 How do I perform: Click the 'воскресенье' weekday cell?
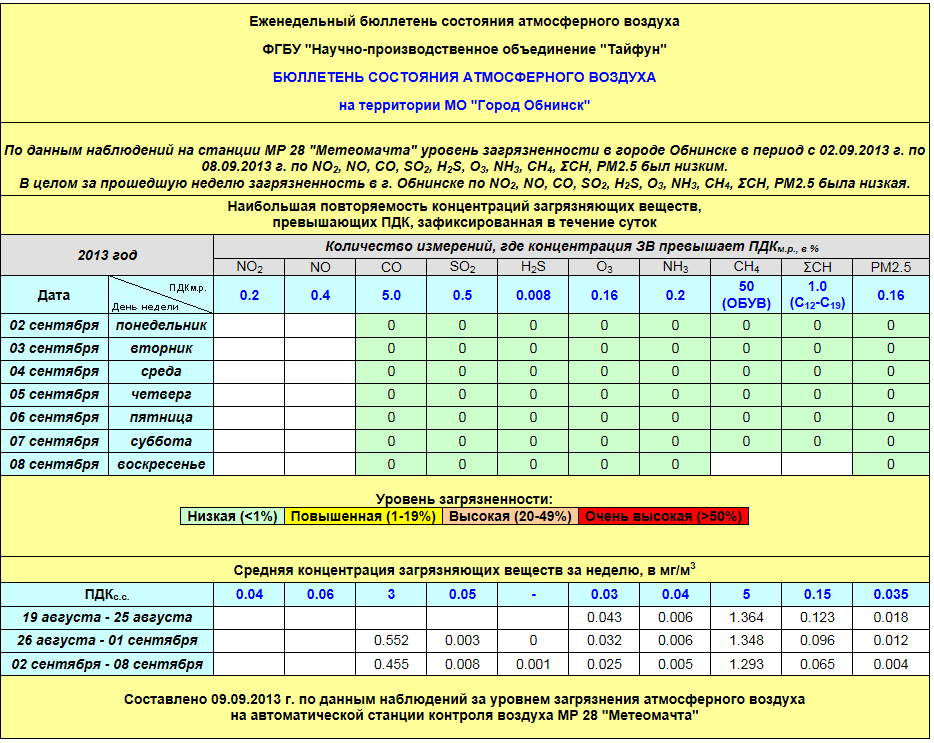tap(161, 464)
